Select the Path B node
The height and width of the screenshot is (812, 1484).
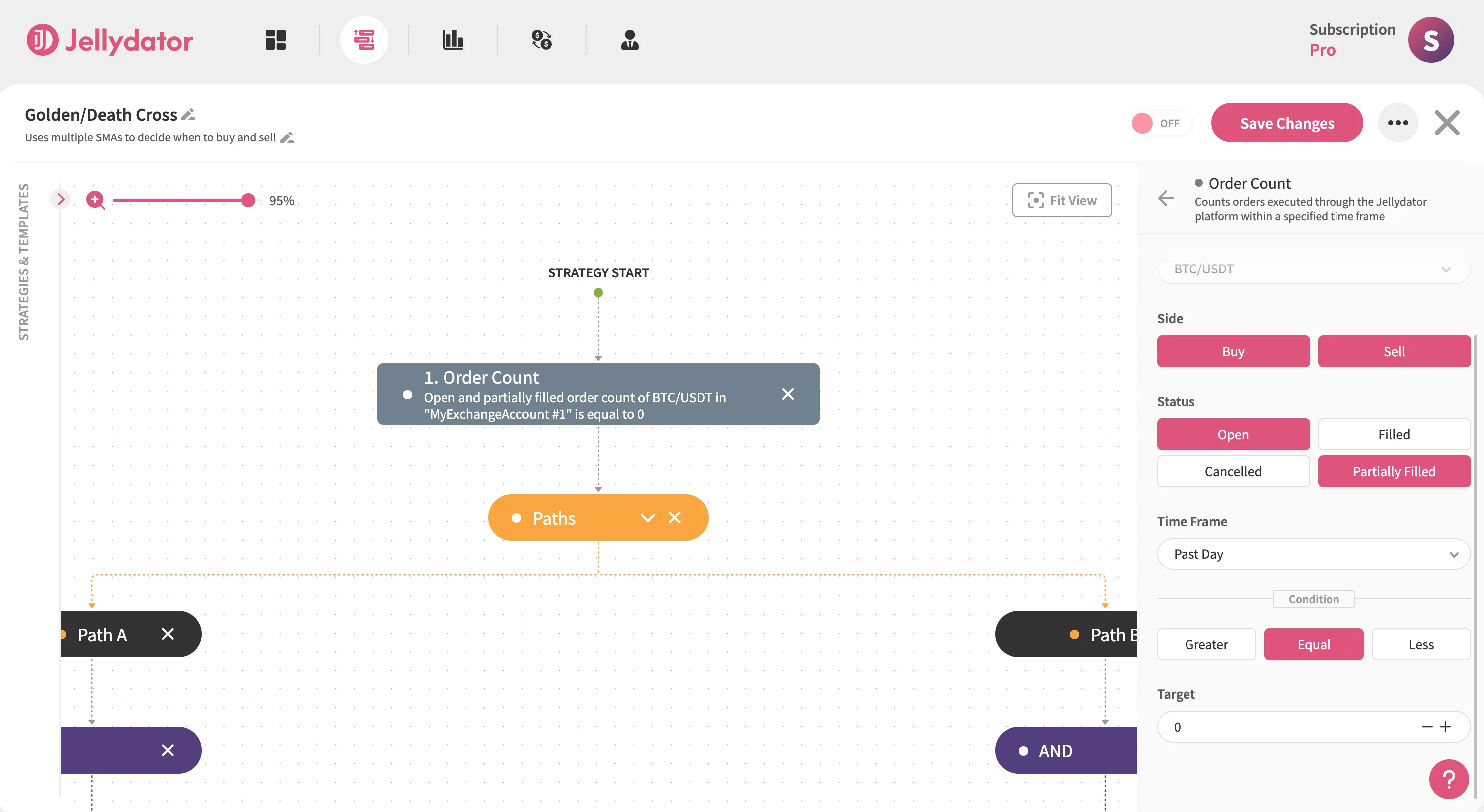1066,634
